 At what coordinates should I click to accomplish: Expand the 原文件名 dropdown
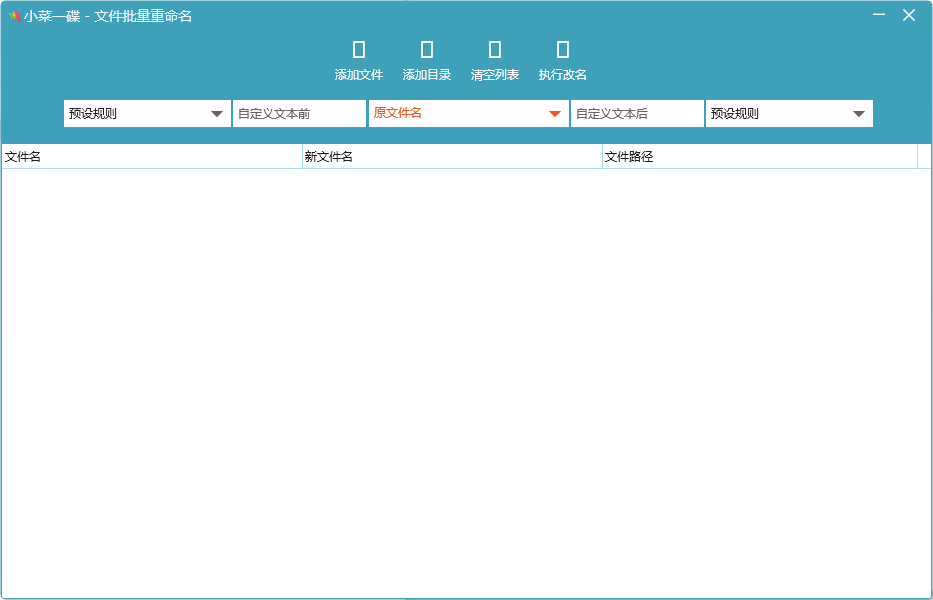tap(468, 114)
